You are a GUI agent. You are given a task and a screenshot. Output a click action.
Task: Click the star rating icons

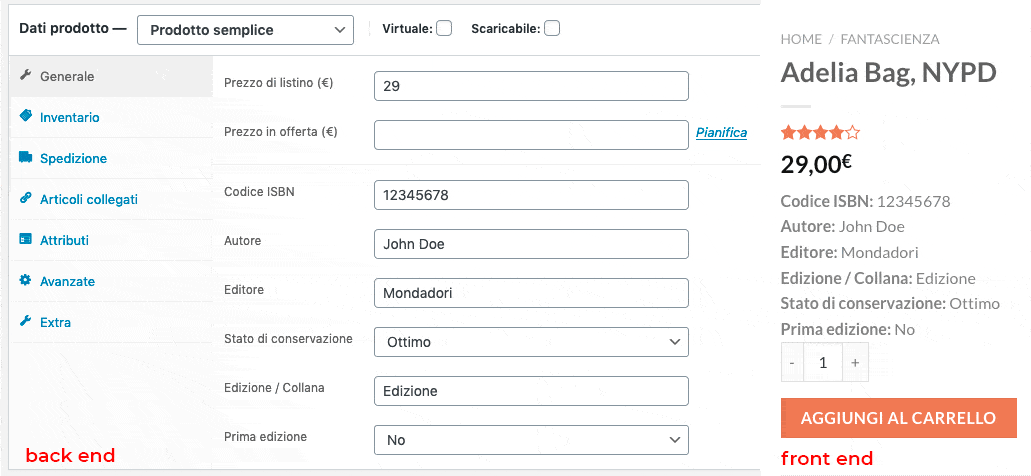(820, 133)
